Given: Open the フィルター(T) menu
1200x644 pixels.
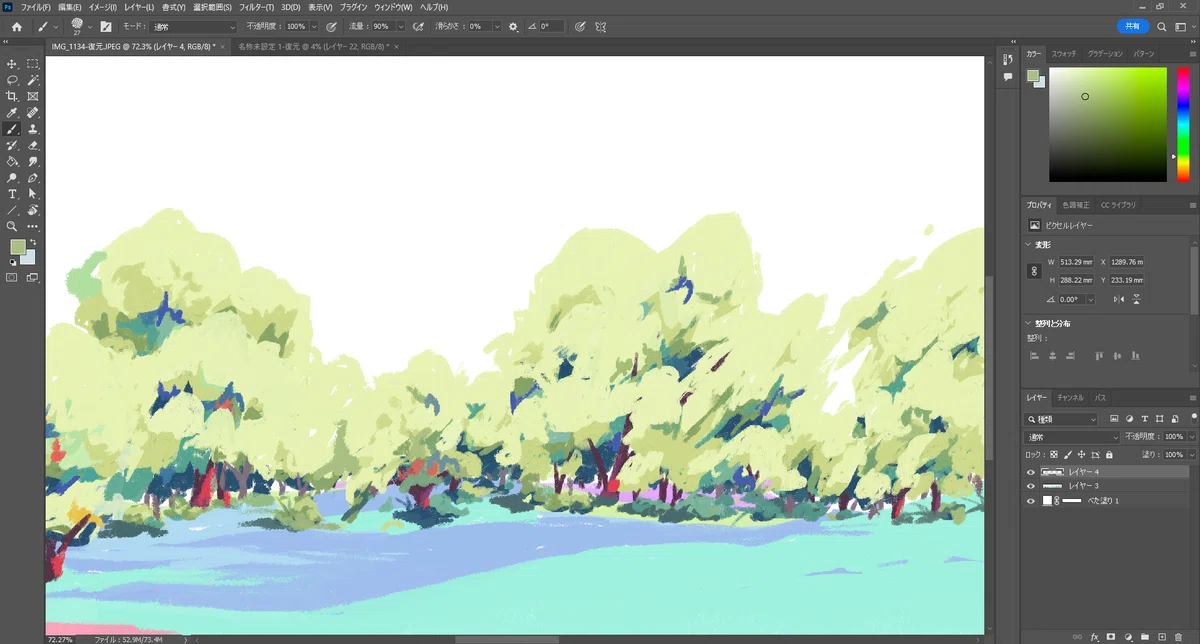Looking at the screenshot, I should coord(257,7).
